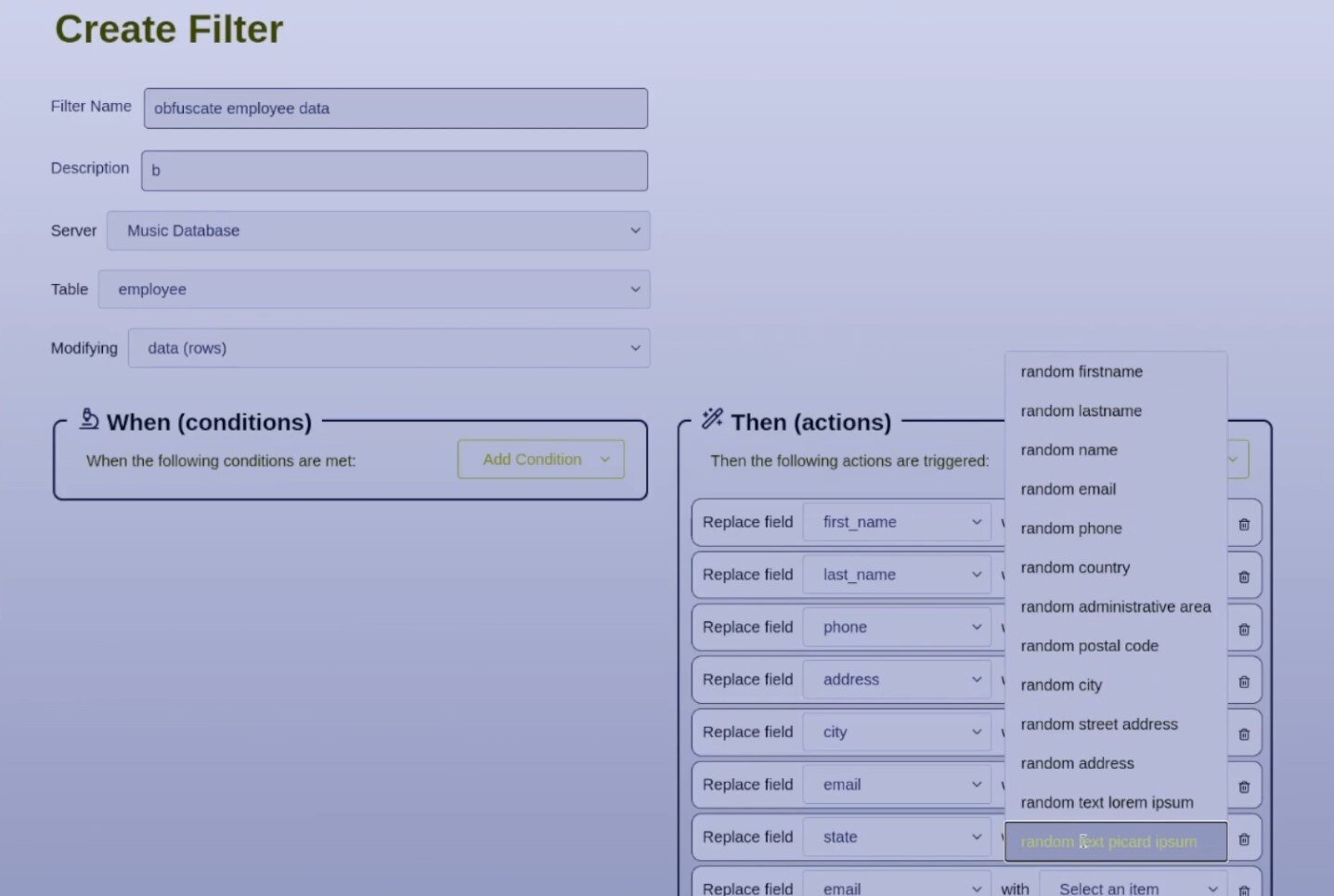Open the address field dropdown
The width and height of the screenshot is (1334, 896).
[x=897, y=680]
